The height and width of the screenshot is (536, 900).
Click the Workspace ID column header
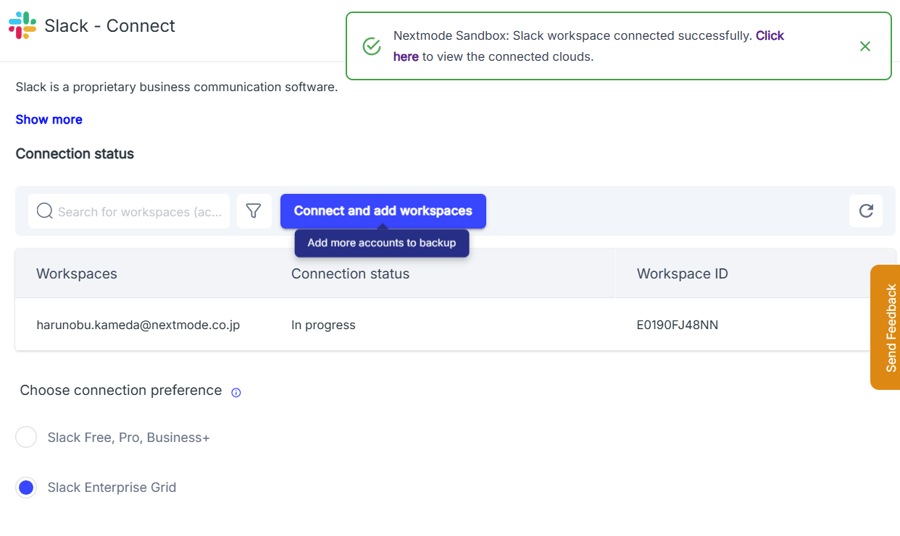(682, 274)
